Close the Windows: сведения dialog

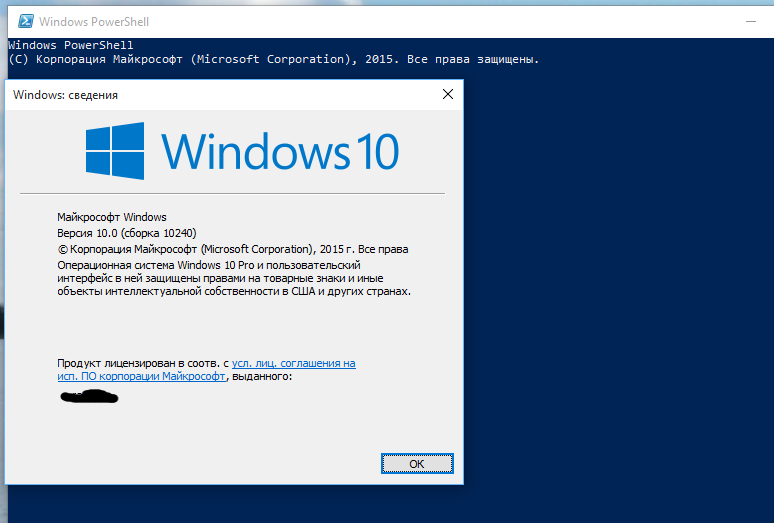pos(448,94)
